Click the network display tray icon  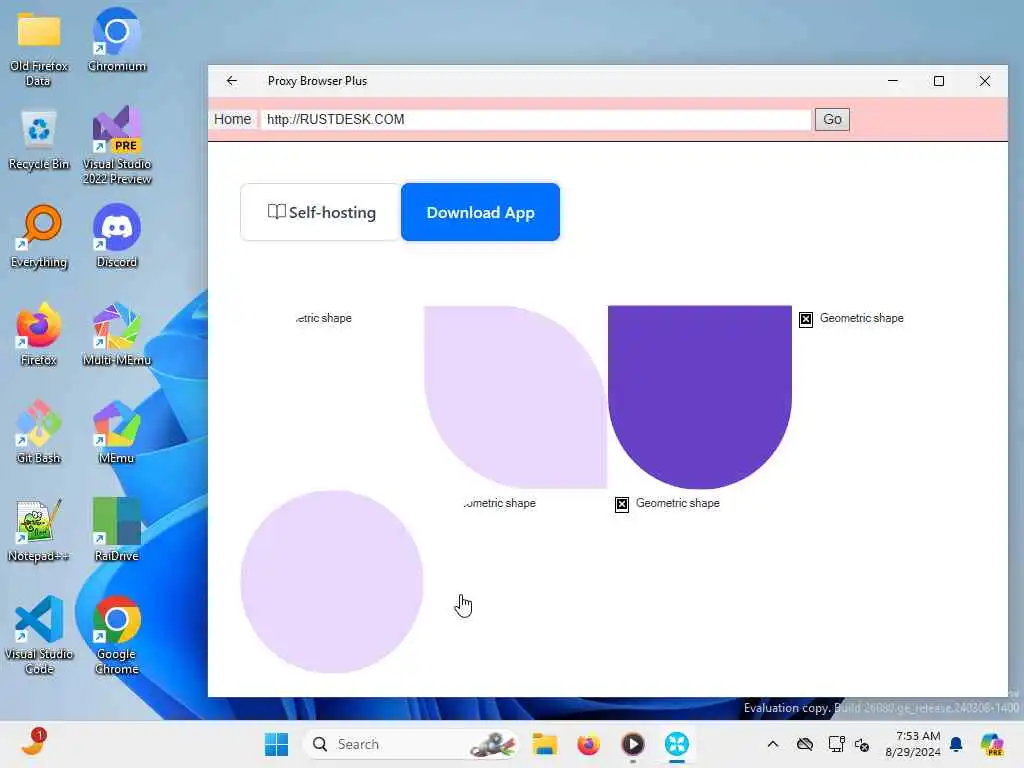click(x=835, y=744)
